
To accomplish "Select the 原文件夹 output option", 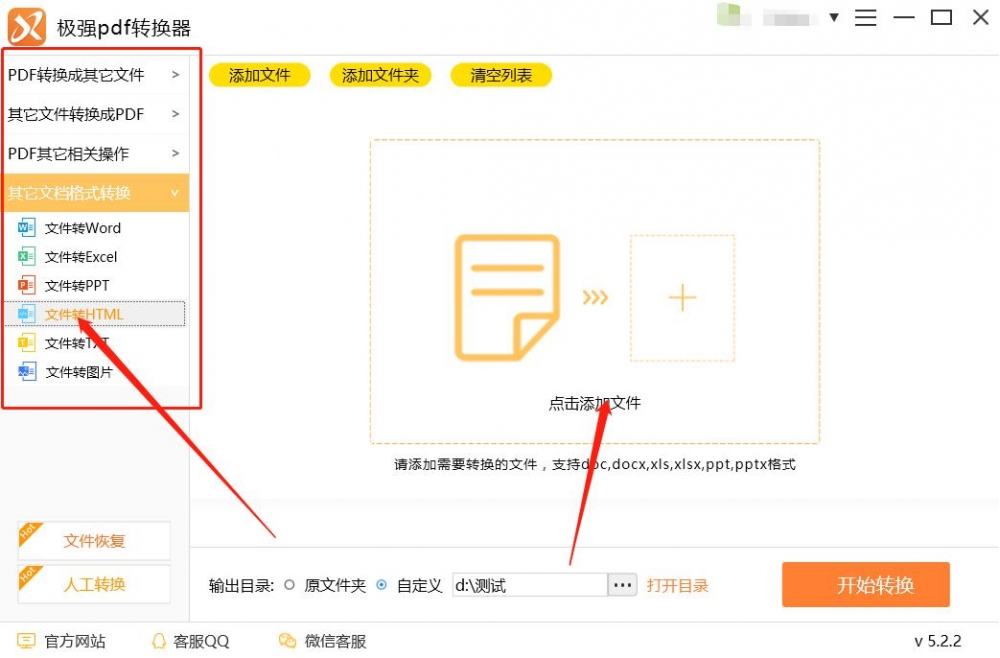I will (x=290, y=586).
